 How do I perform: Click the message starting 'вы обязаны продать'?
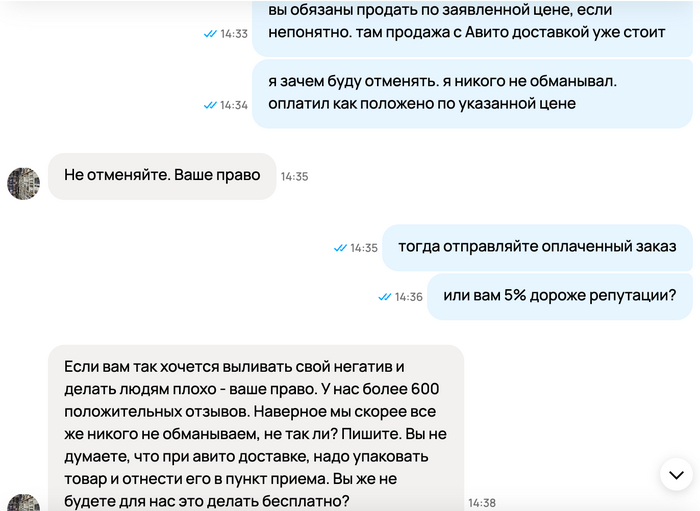(472, 22)
